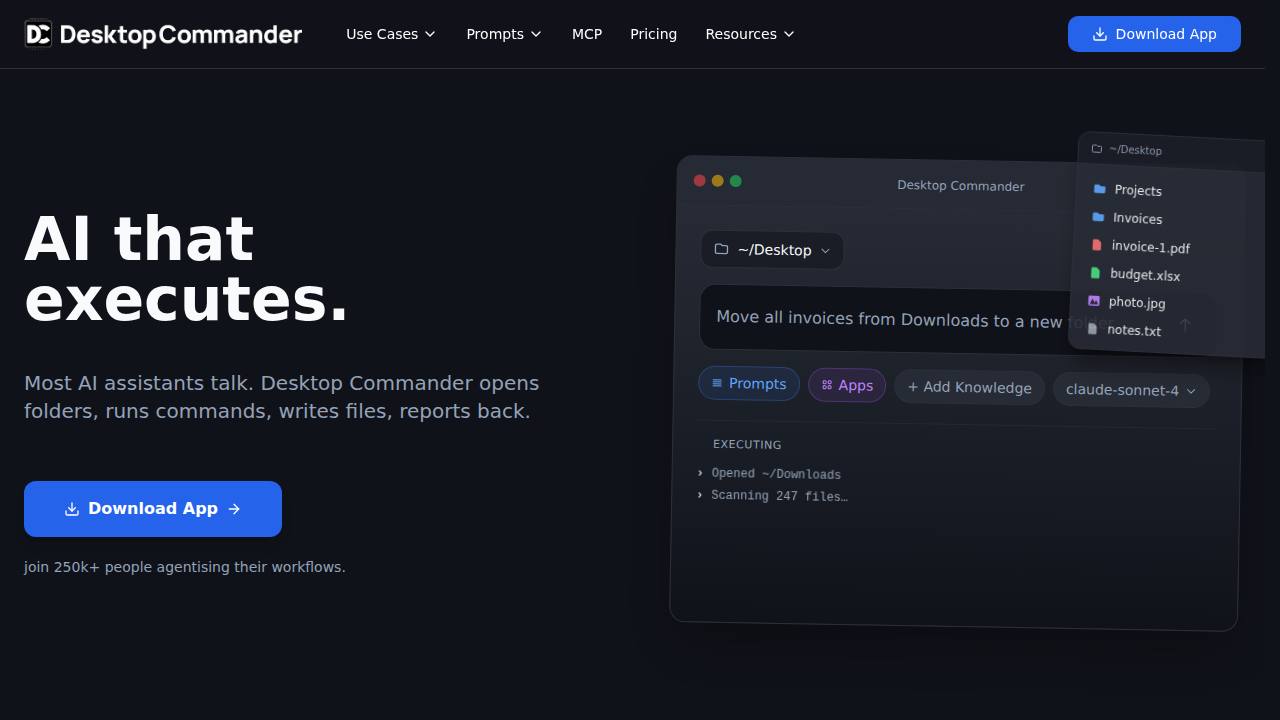Click the header Download App button
The height and width of the screenshot is (720, 1280).
1154,34
